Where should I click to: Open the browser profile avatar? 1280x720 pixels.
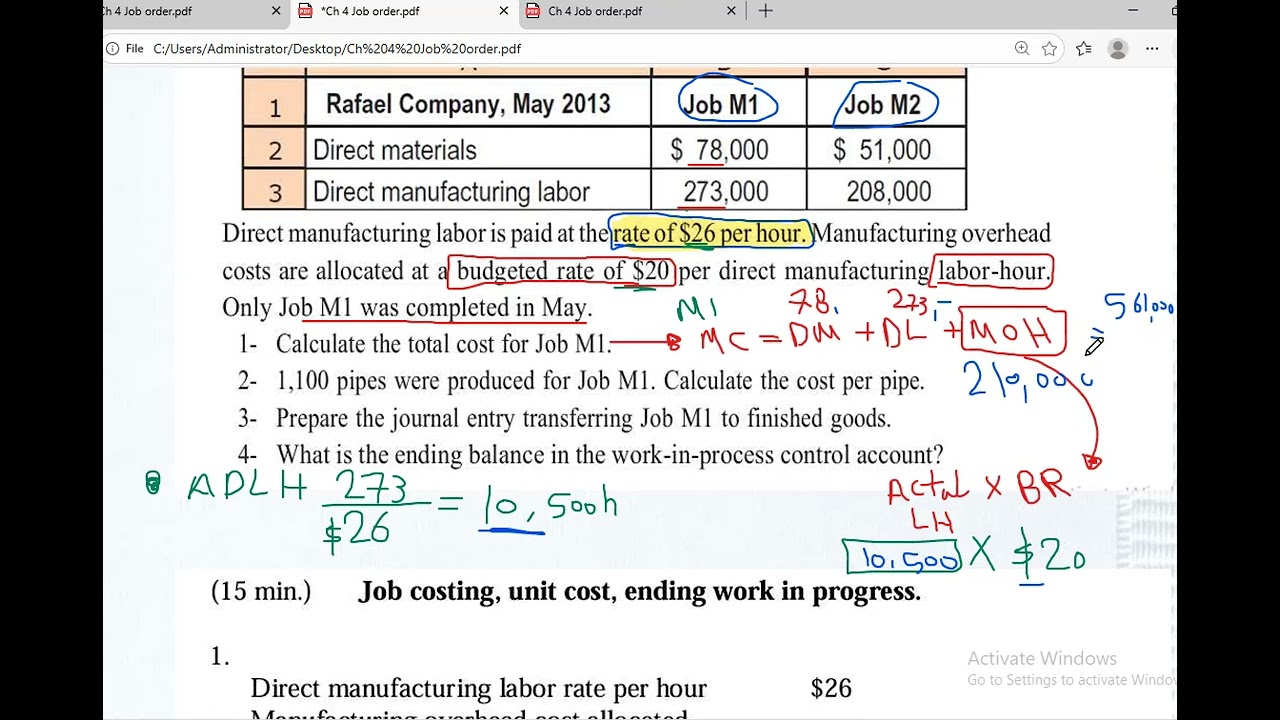tap(1118, 48)
